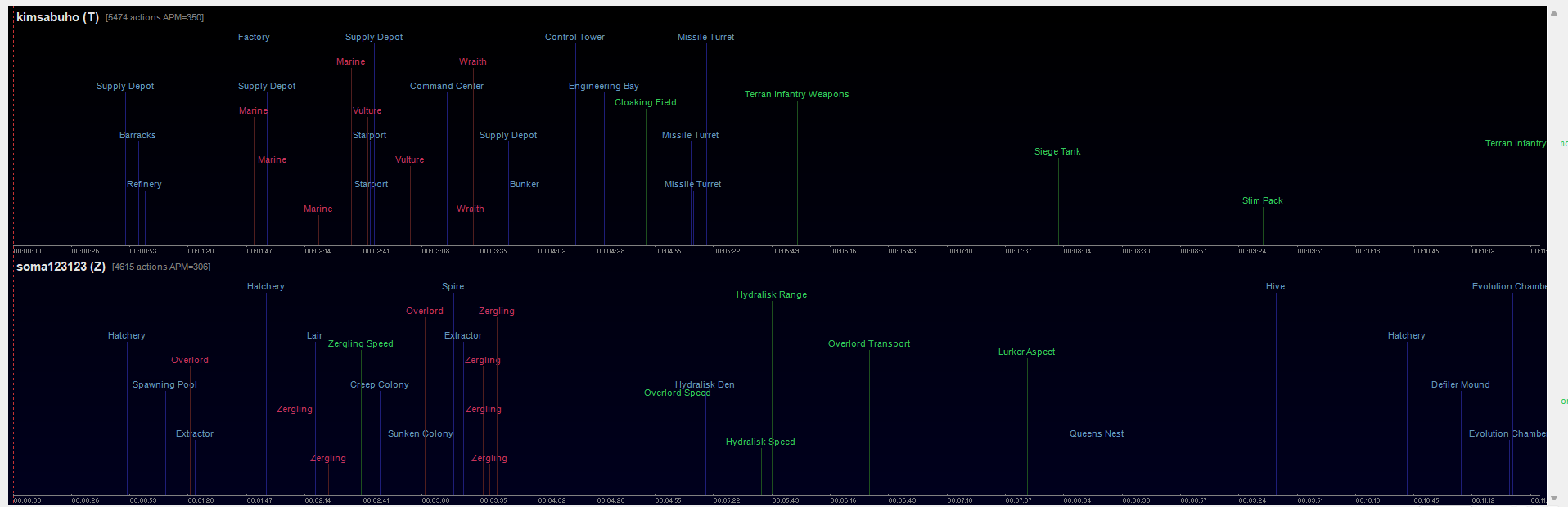Click the Hydralisk Den event label
This screenshot has width=1568, height=507.
[705, 384]
